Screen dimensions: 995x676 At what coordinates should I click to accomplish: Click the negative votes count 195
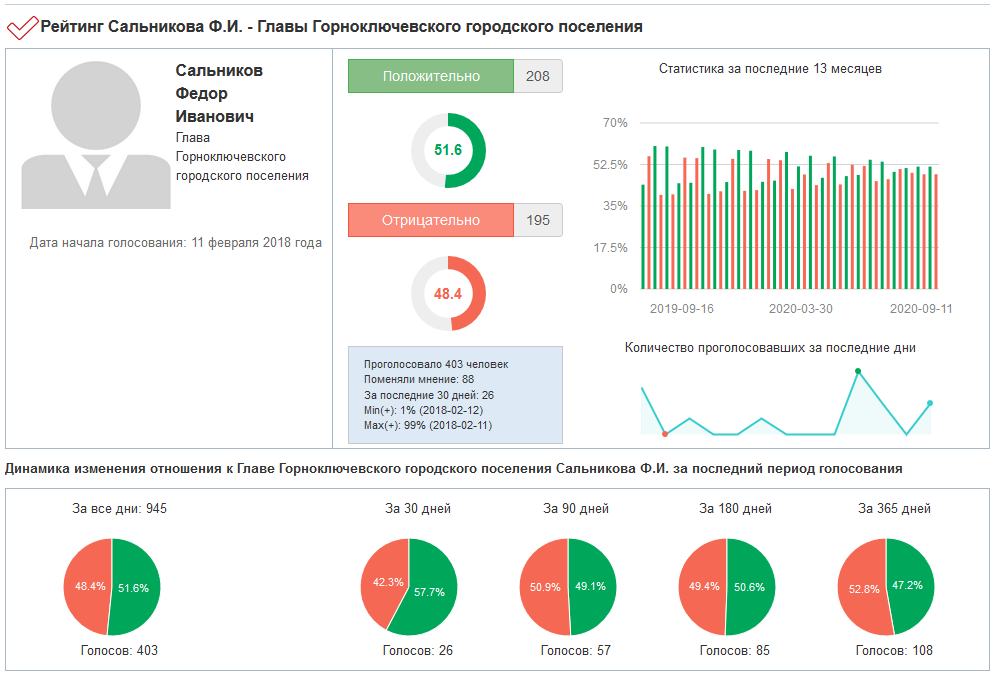pyautogui.click(x=538, y=220)
